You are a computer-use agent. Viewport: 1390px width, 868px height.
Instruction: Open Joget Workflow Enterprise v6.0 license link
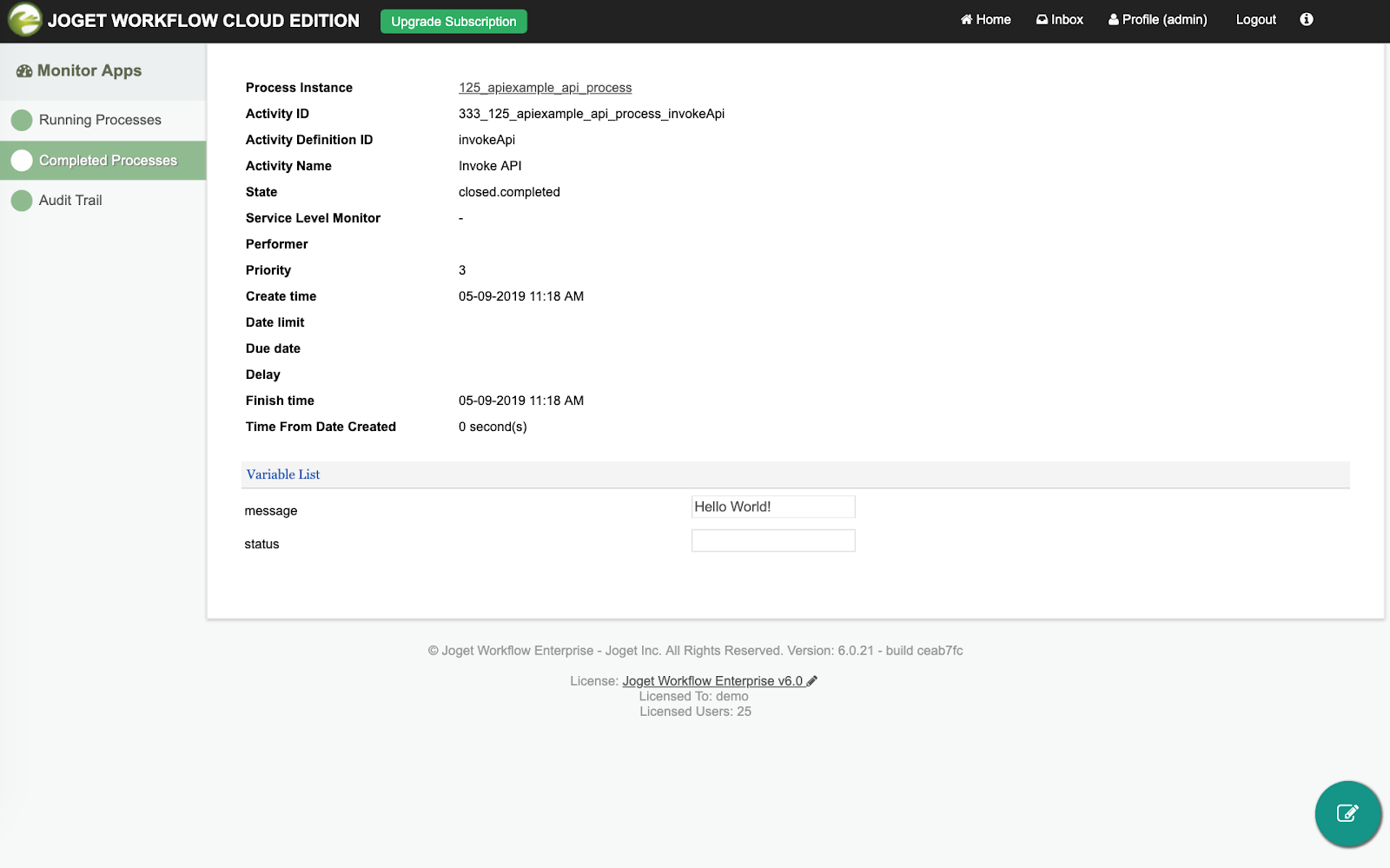(712, 681)
